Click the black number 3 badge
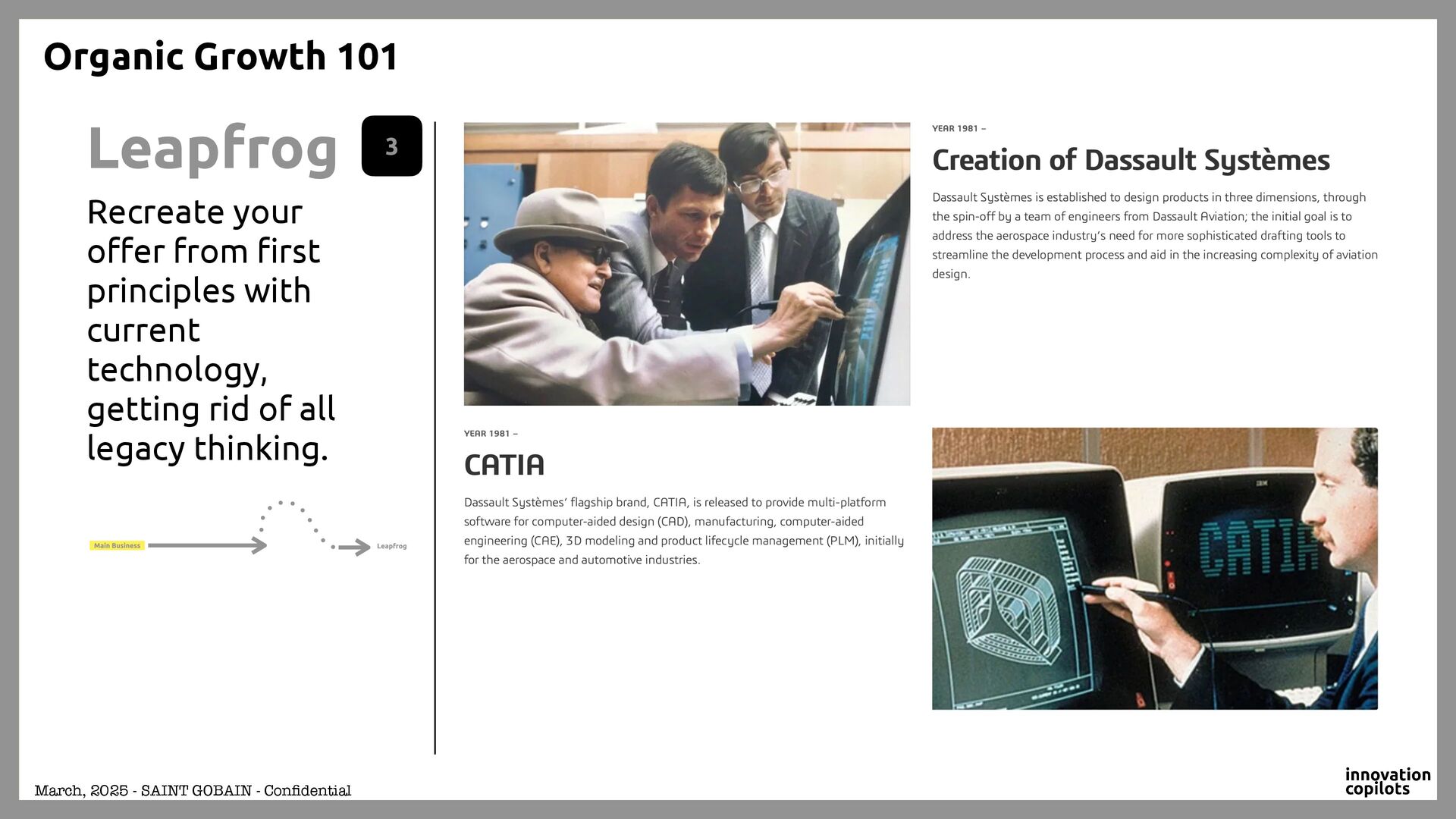Image resolution: width=1456 pixels, height=819 pixels. (x=391, y=146)
